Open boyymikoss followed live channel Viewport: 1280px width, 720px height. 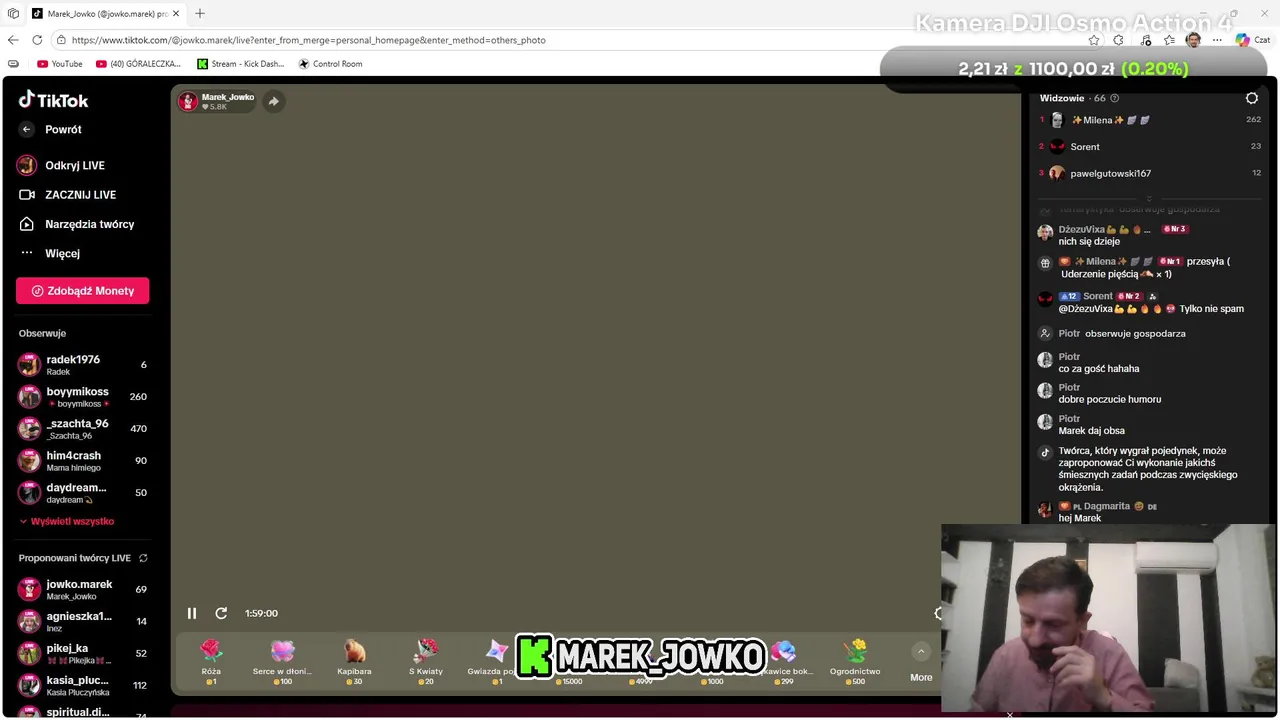tap(83, 396)
